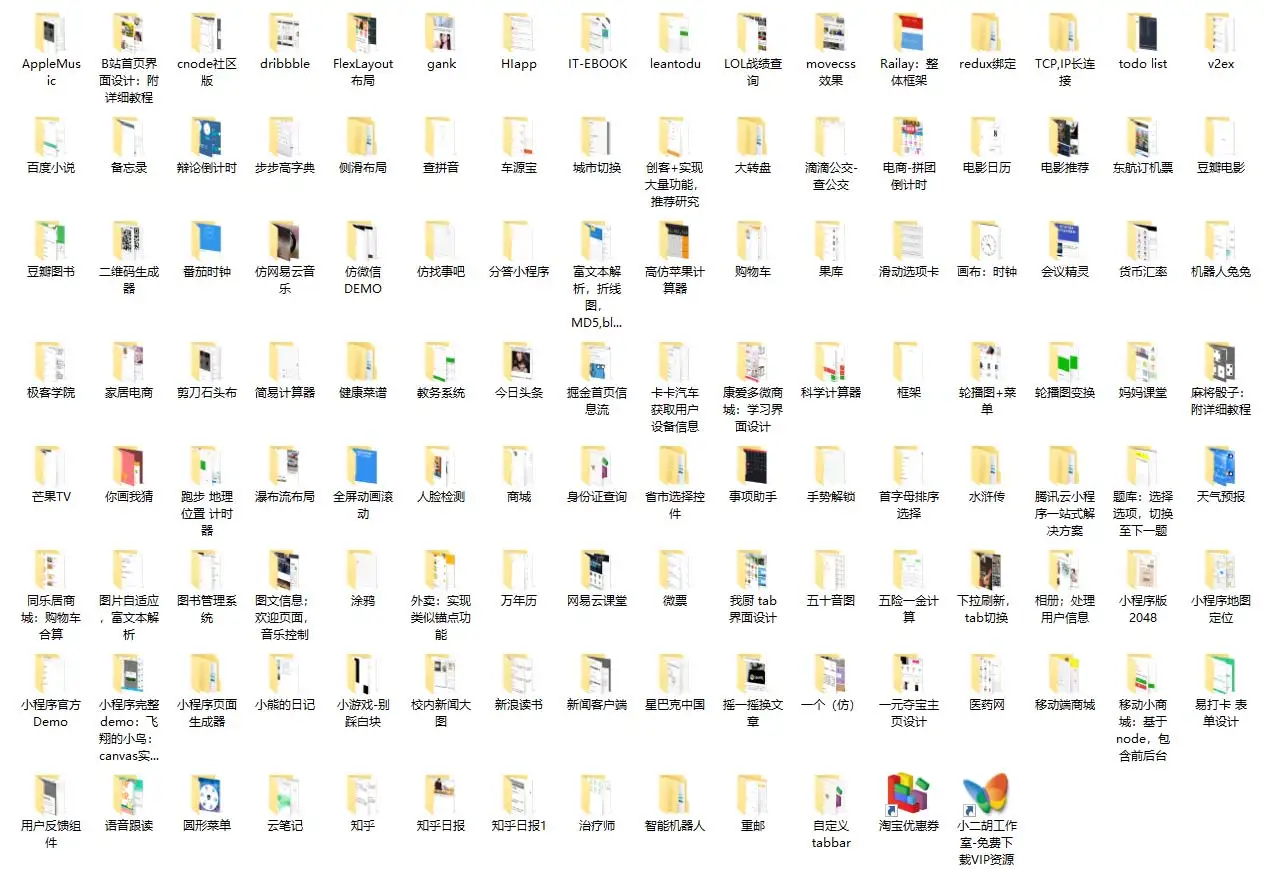Viewport: 1266px width, 869px height.
Task: Select the 仿网易云音乐 folder
Action: tap(285, 240)
